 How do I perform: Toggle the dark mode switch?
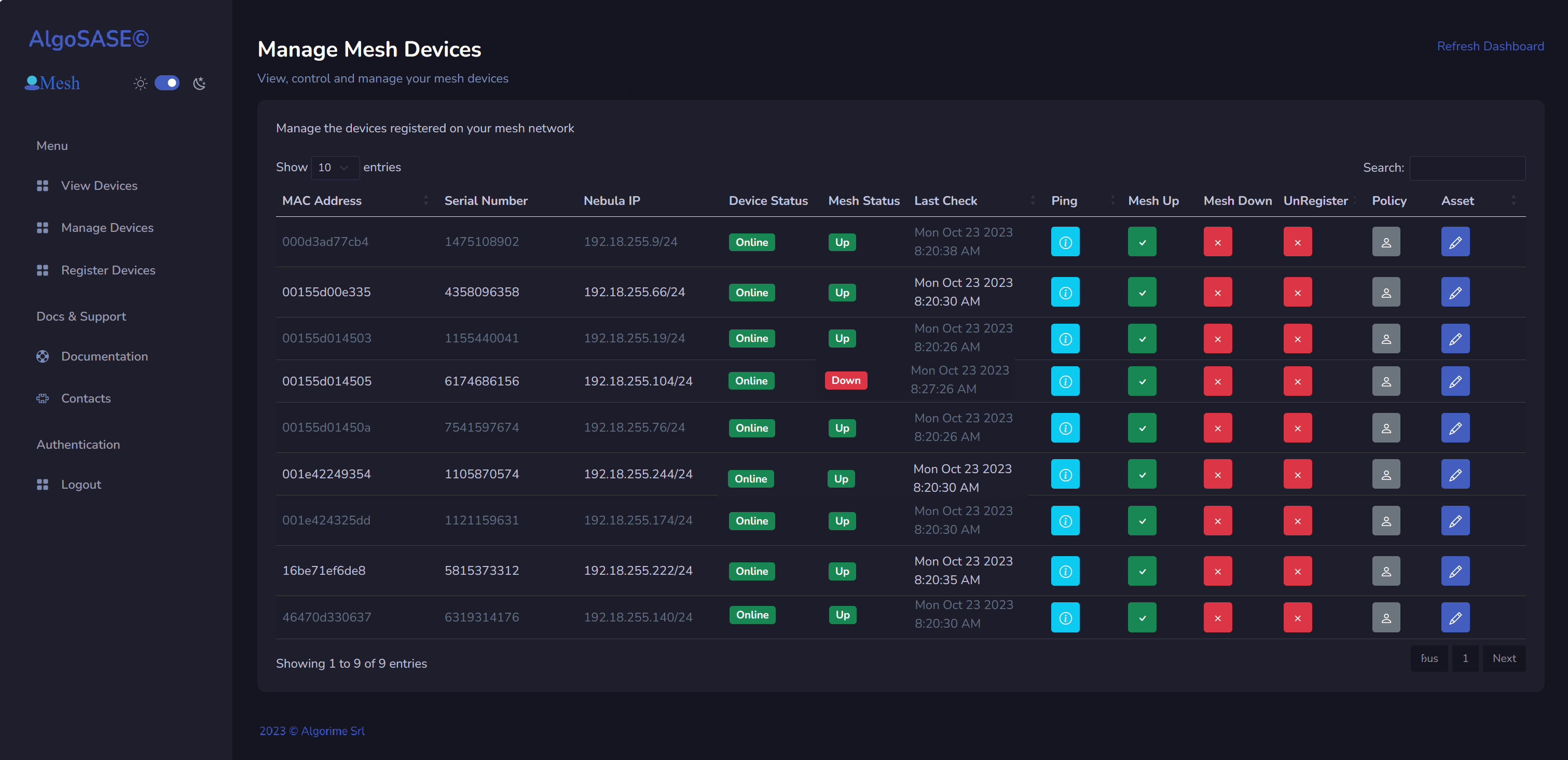click(x=167, y=83)
